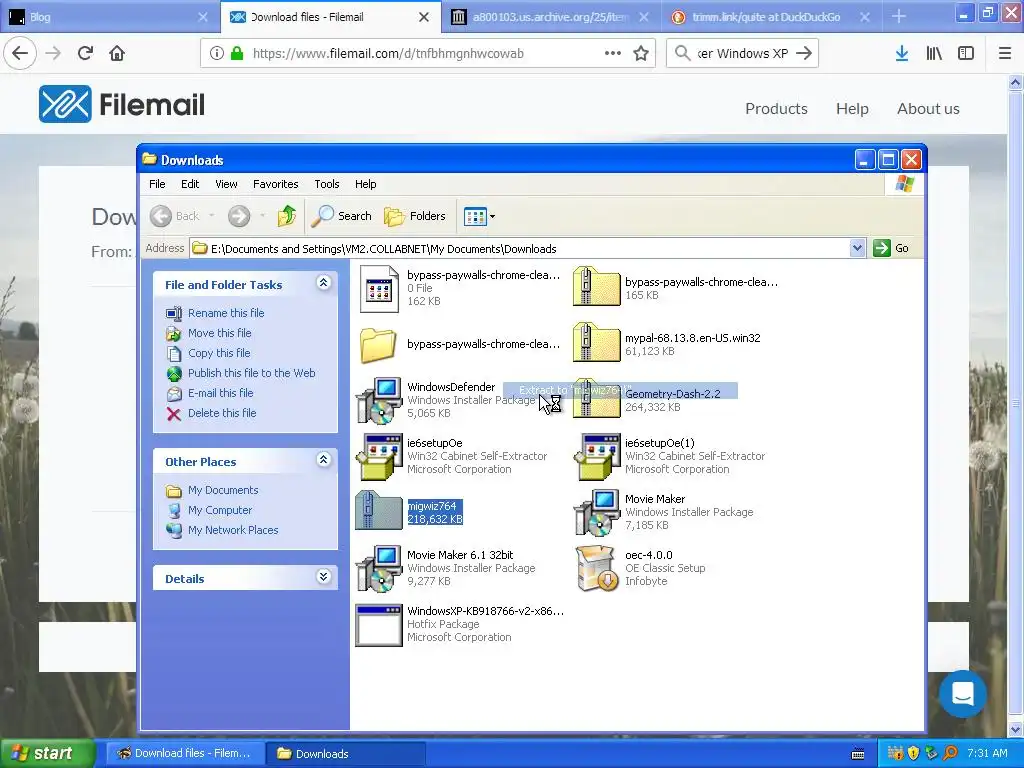Go to My Computer in Other Places
Image resolution: width=1024 pixels, height=768 pixels.
pyautogui.click(x=219, y=510)
